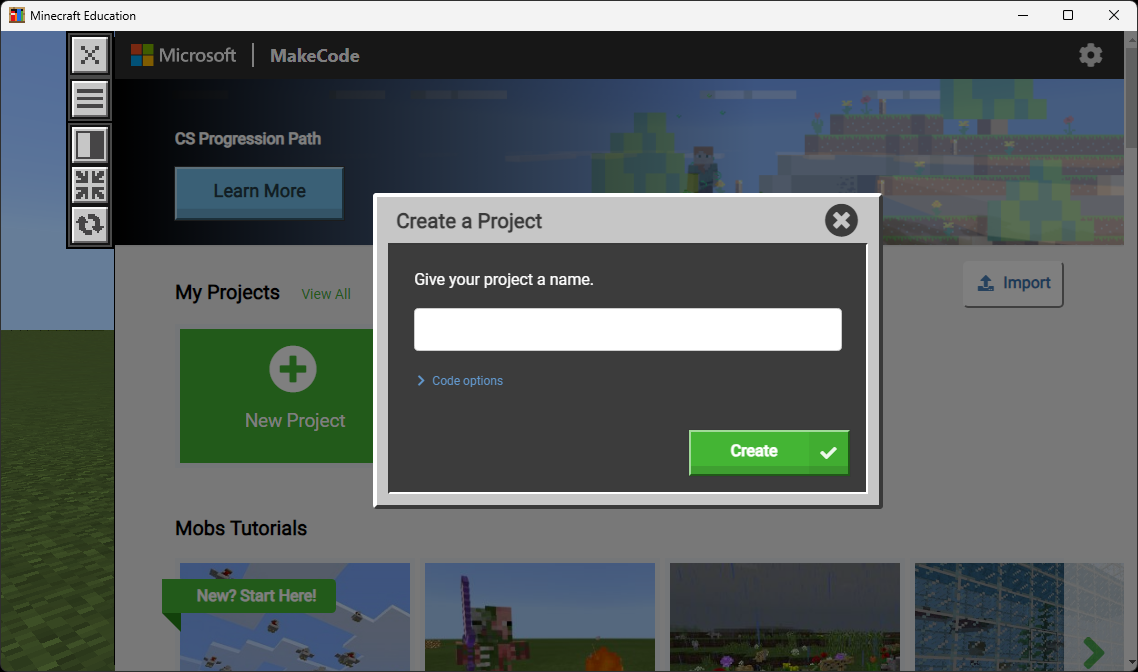This screenshot has height=672, width=1138.
Task: Click the project name text field
Action: [628, 329]
